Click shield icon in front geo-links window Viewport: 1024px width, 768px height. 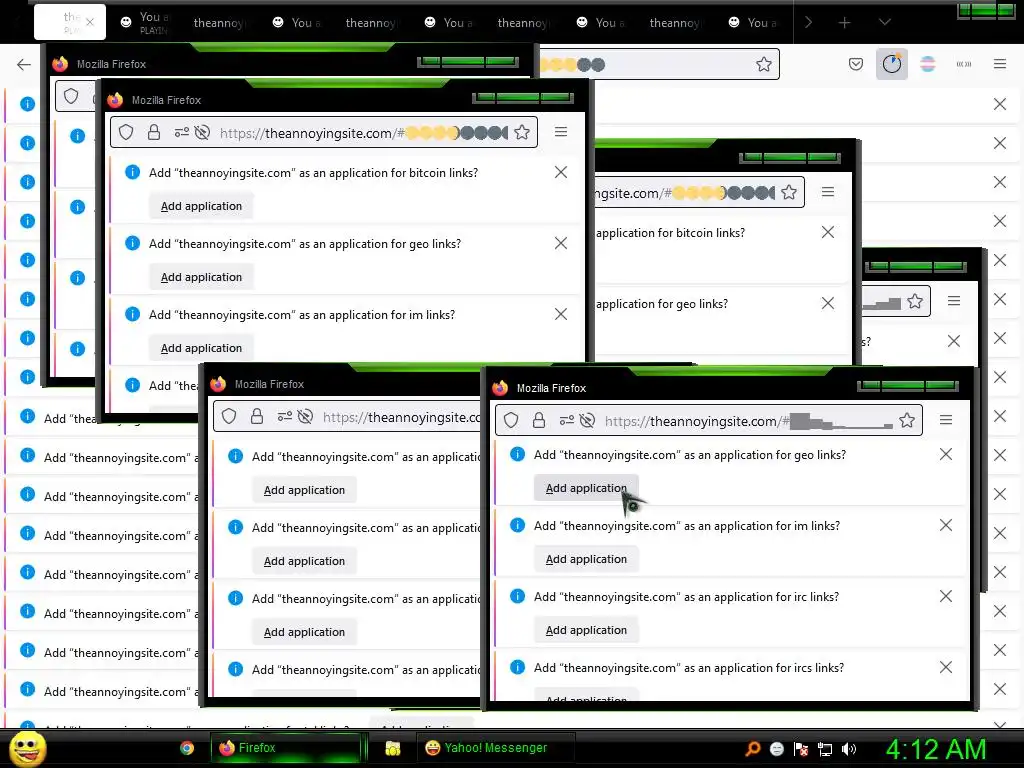pos(511,421)
